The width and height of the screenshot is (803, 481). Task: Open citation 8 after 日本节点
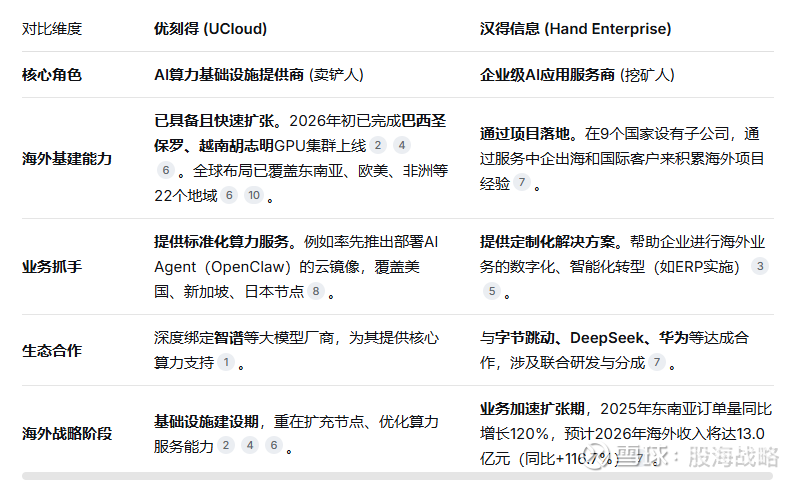click(316, 291)
